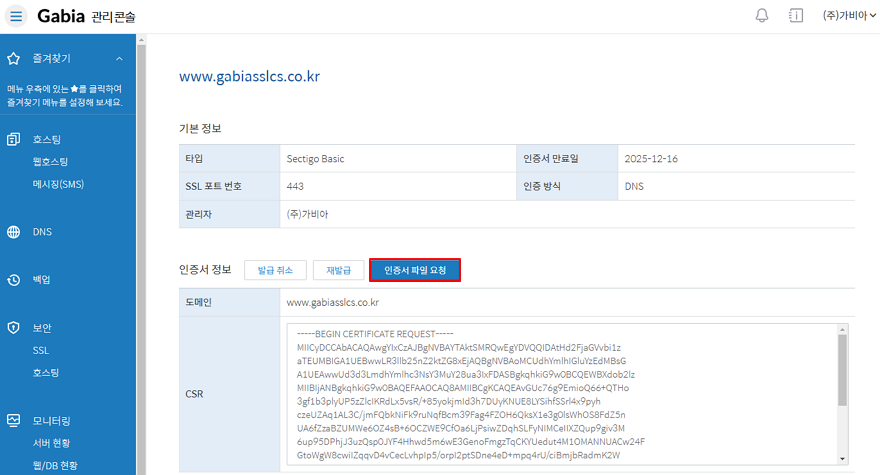Click the Sectigo Basic type value

point(315,159)
